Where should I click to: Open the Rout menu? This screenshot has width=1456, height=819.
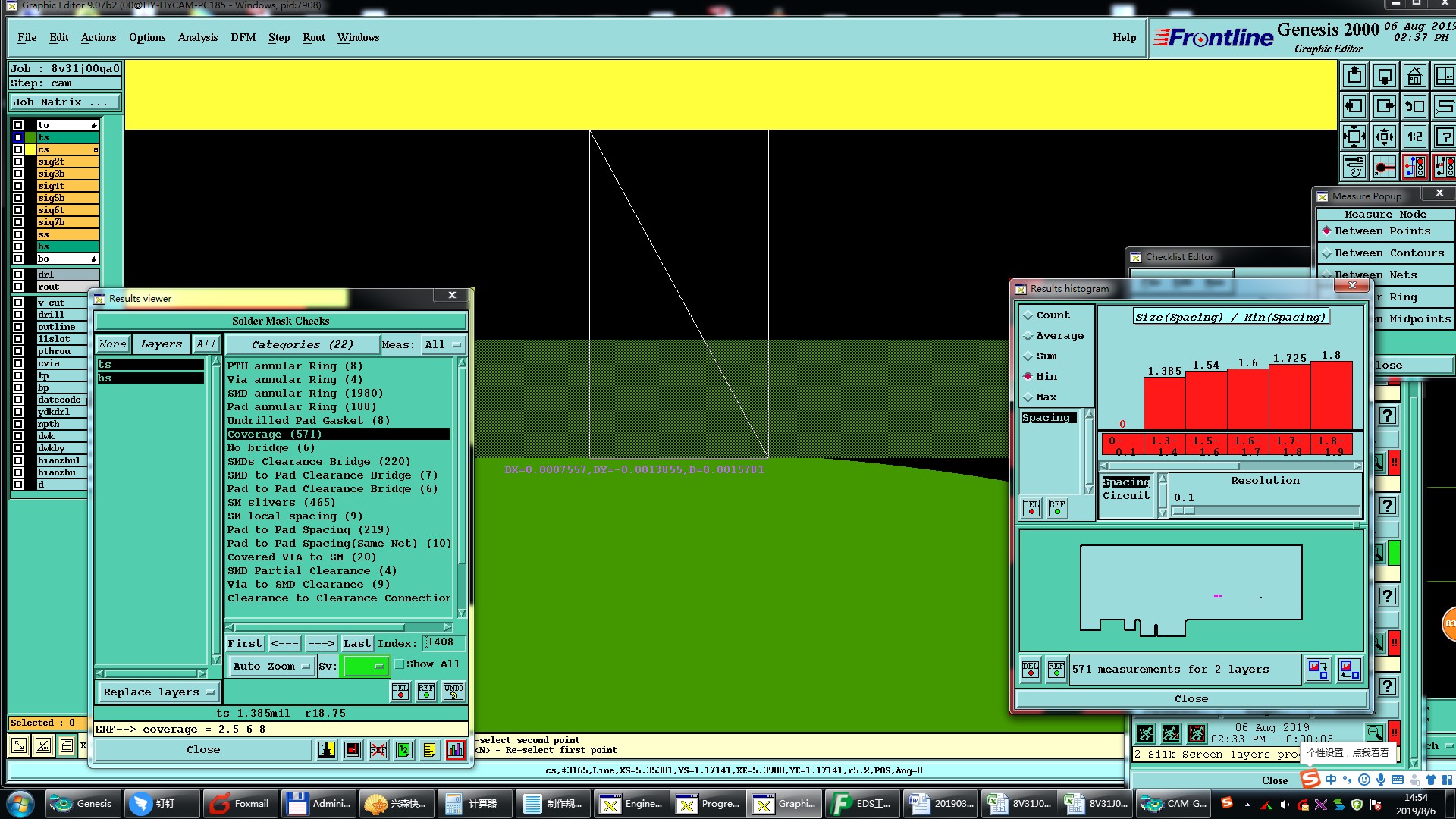click(314, 37)
